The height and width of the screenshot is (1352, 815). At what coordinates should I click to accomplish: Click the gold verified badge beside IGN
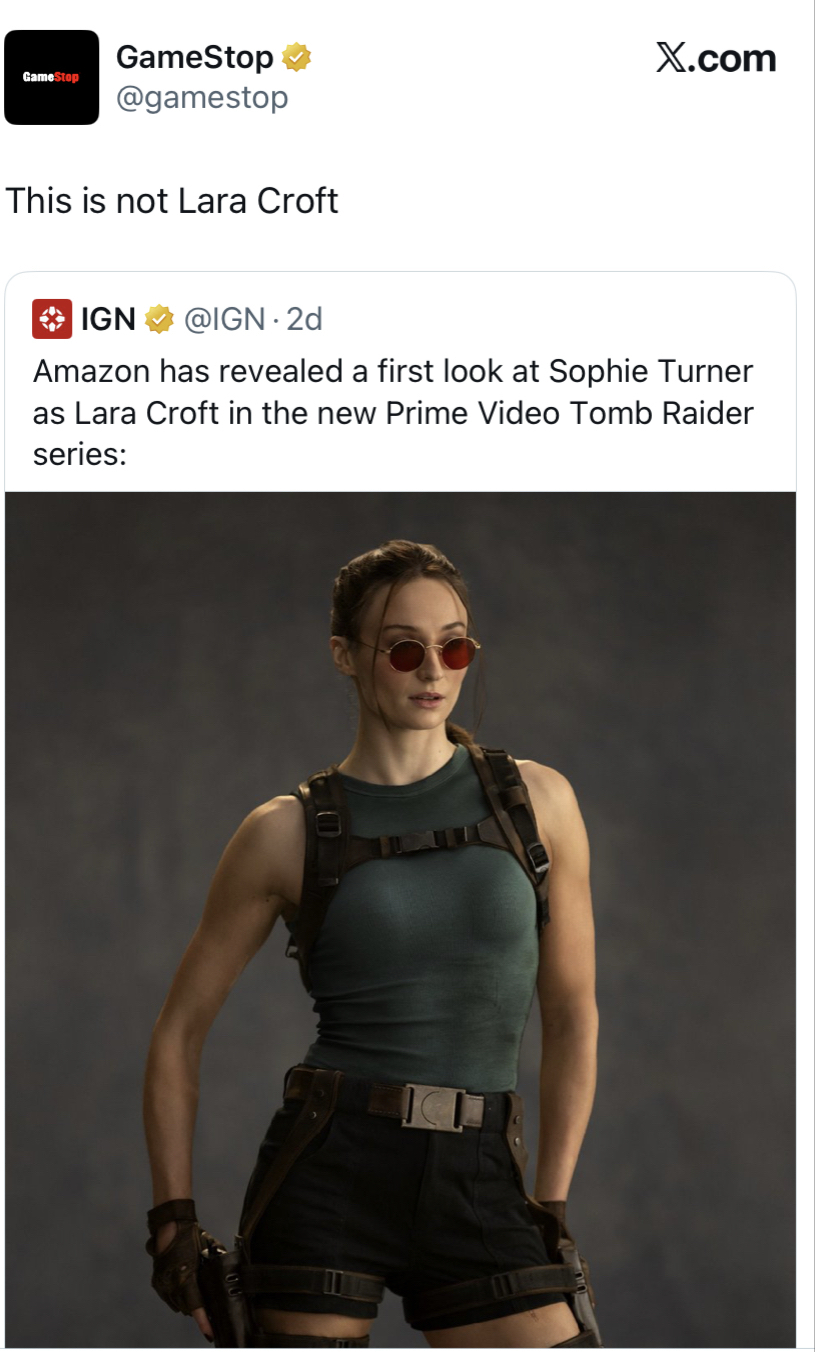pyautogui.click(x=158, y=319)
